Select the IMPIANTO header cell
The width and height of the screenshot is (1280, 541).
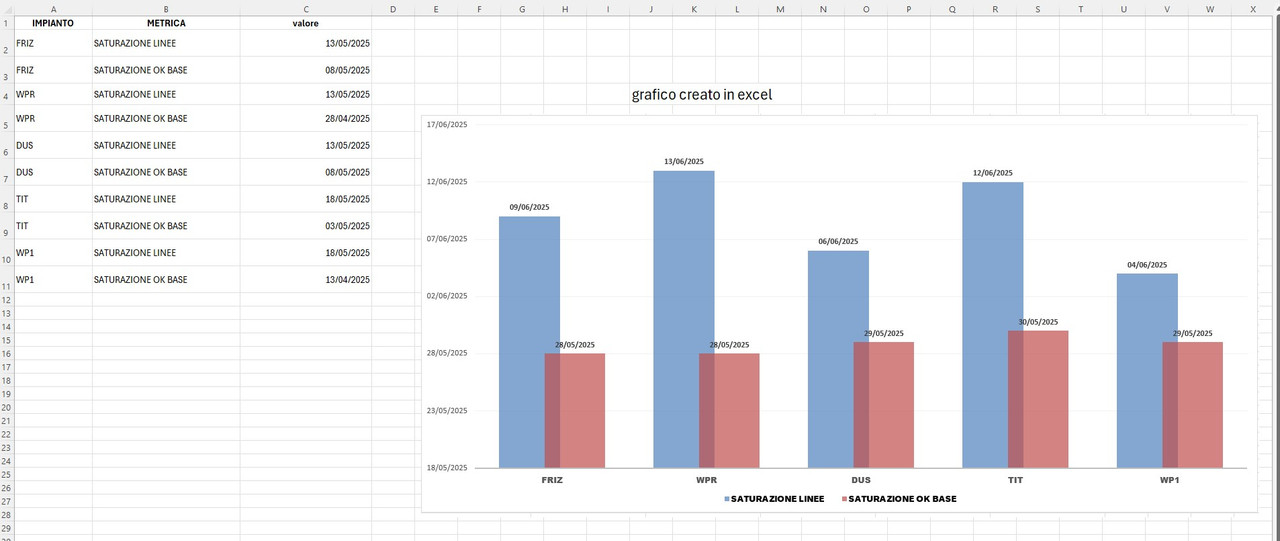click(53, 22)
